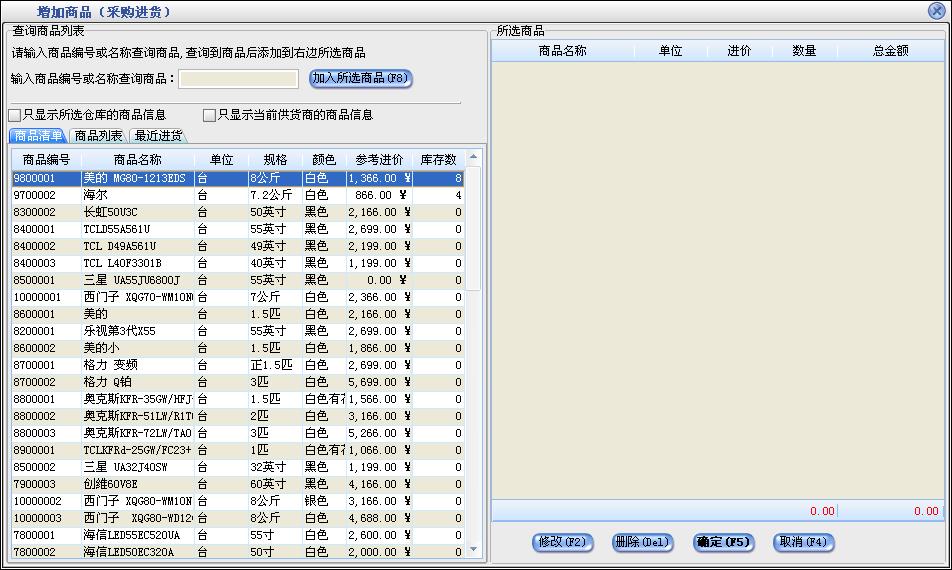Toggle 只显示当前供货商的商品信息 checkbox
Screen dimensions: 952x570
coord(210,116)
